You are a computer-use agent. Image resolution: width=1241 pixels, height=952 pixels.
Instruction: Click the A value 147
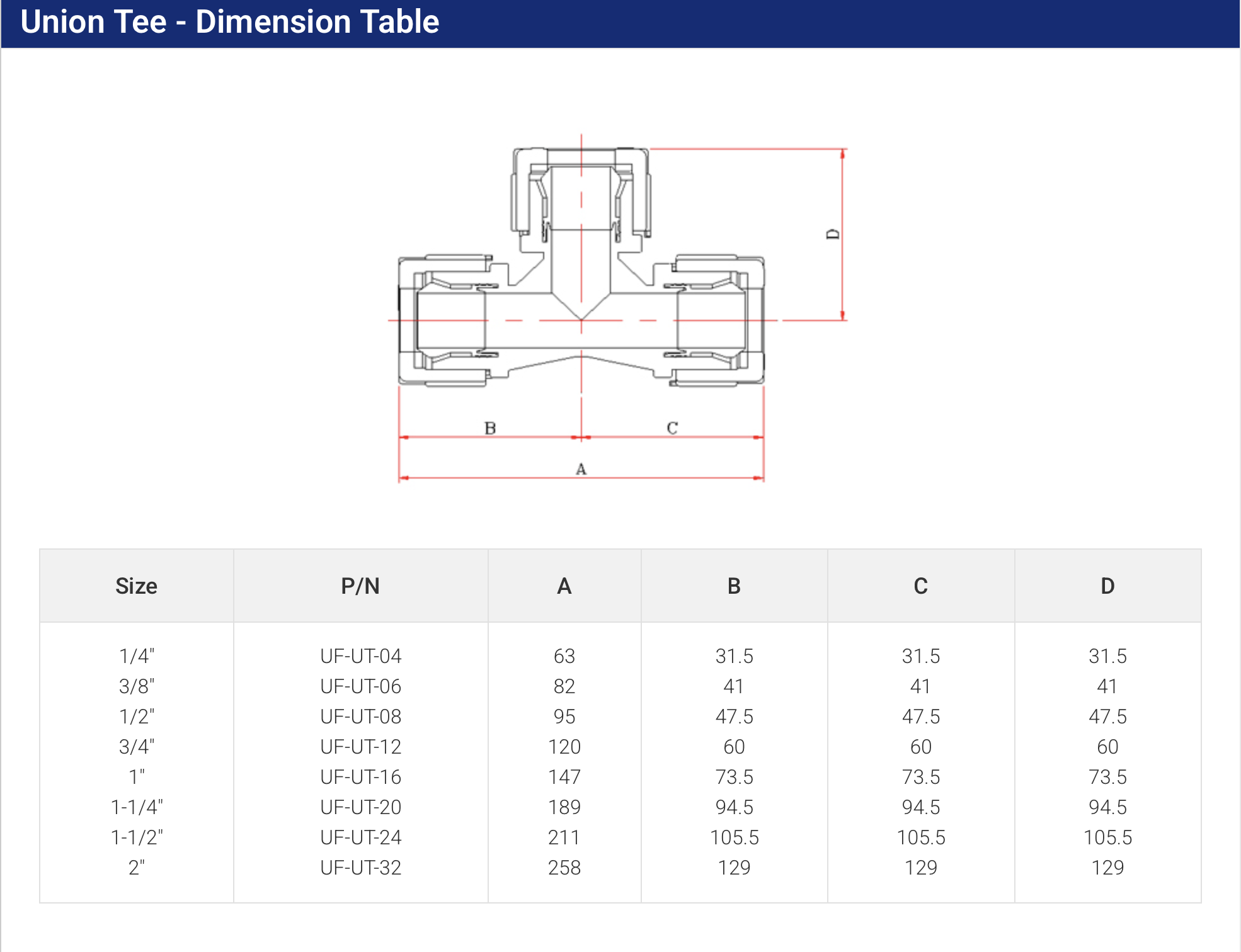coord(564,777)
